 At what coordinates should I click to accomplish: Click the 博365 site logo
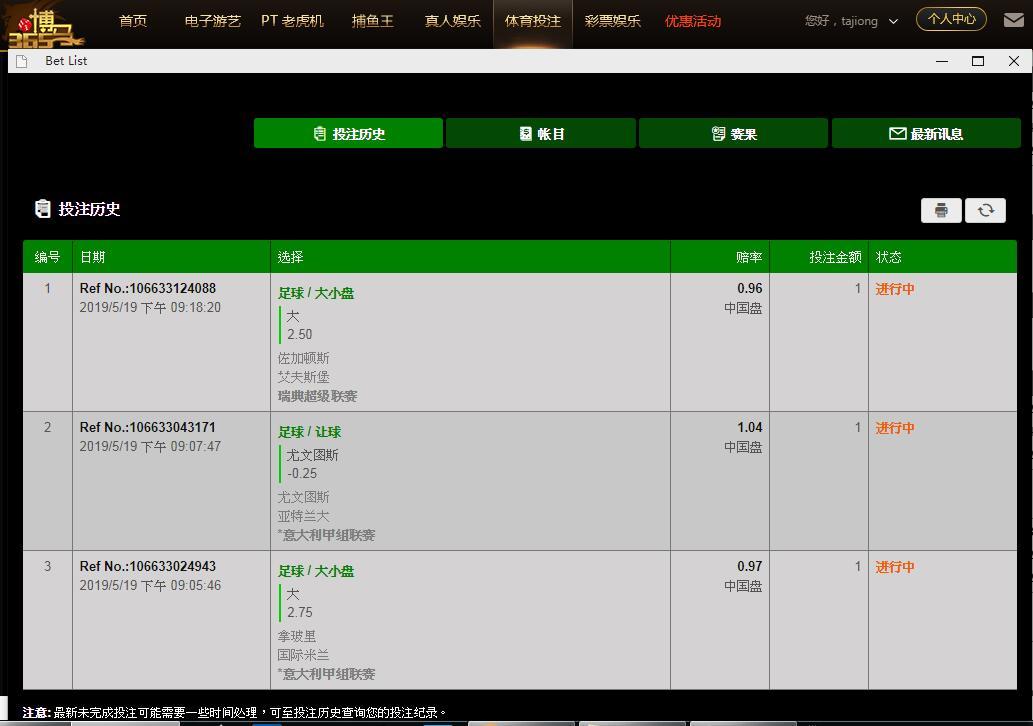(x=46, y=28)
